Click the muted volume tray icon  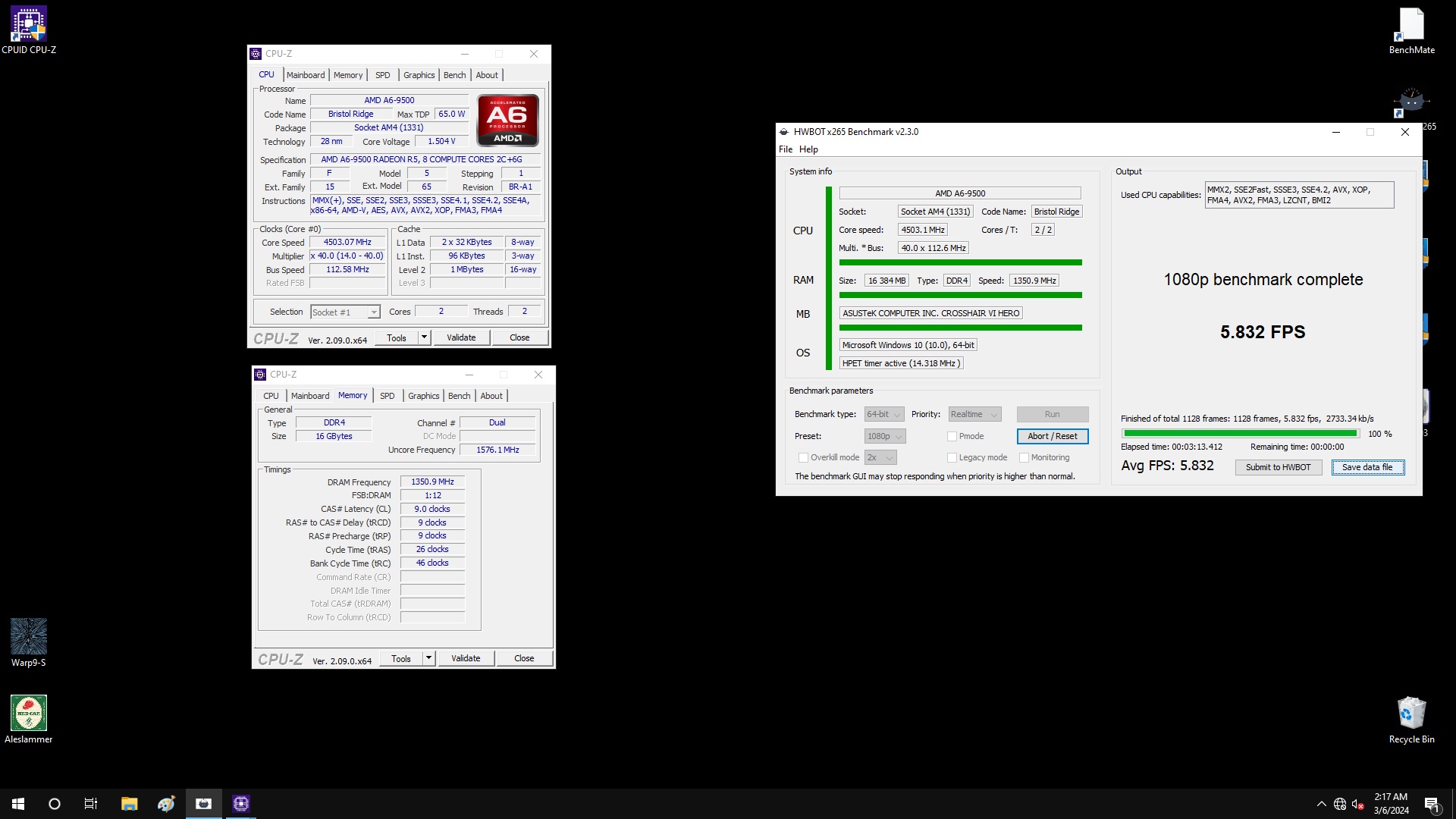(1358, 804)
